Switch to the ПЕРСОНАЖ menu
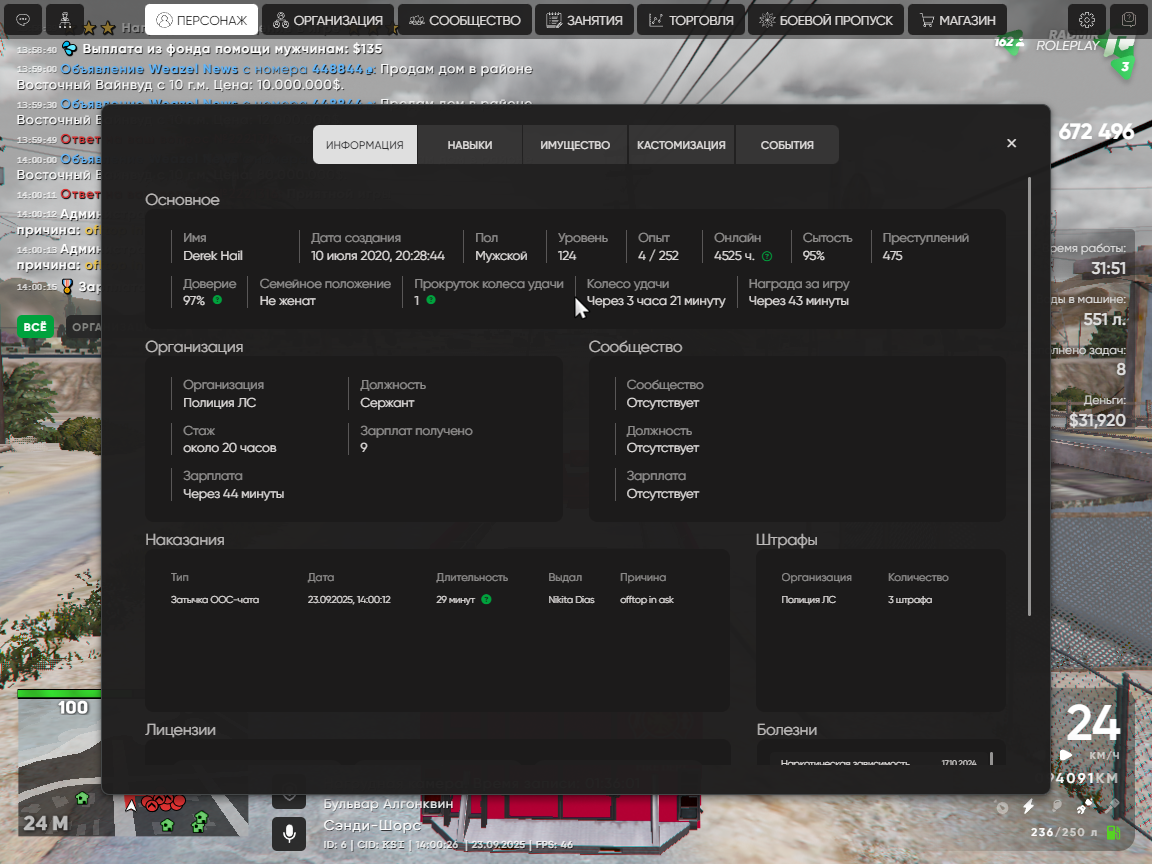The image size is (1152, 864). [x=201, y=20]
